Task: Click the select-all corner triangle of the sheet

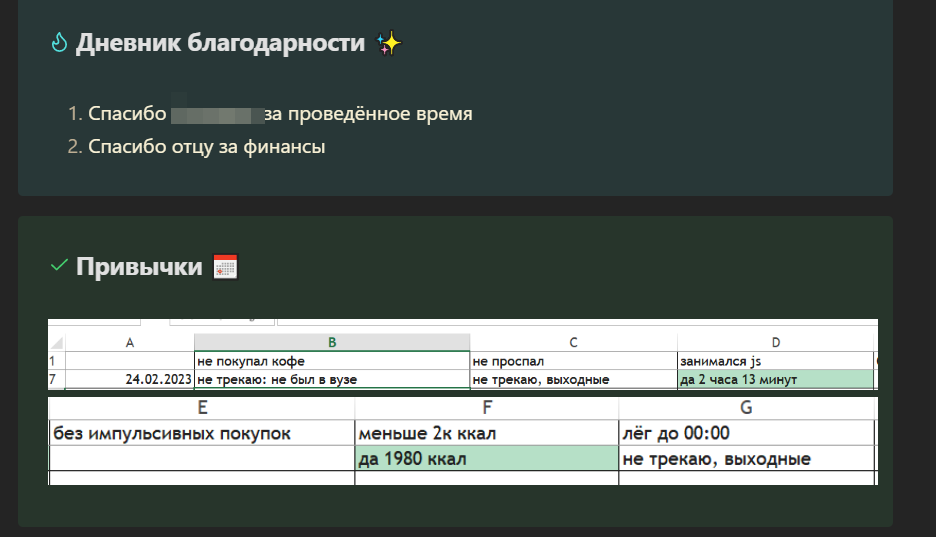Action: 57,343
